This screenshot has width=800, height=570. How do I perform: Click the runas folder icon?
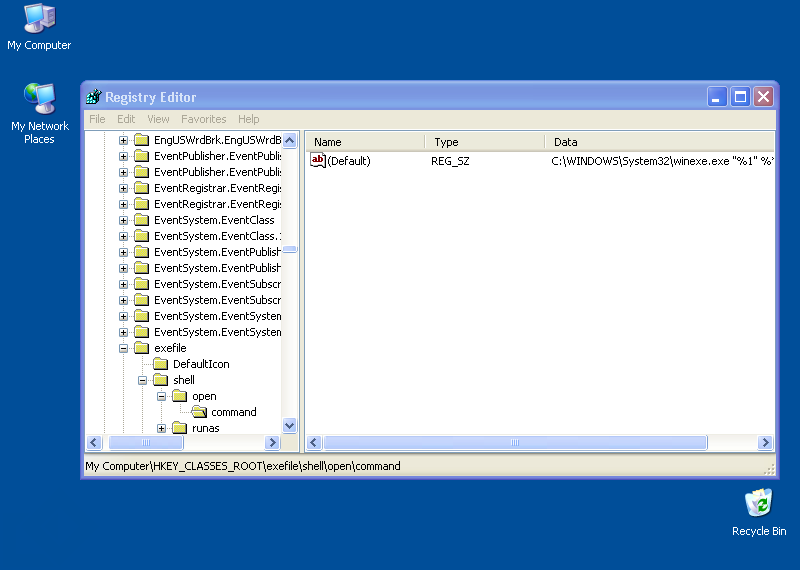pyautogui.click(x=179, y=428)
